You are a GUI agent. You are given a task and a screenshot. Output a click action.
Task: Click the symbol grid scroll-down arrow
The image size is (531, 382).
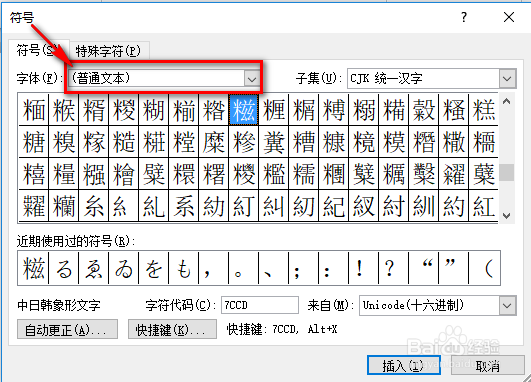point(507,215)
